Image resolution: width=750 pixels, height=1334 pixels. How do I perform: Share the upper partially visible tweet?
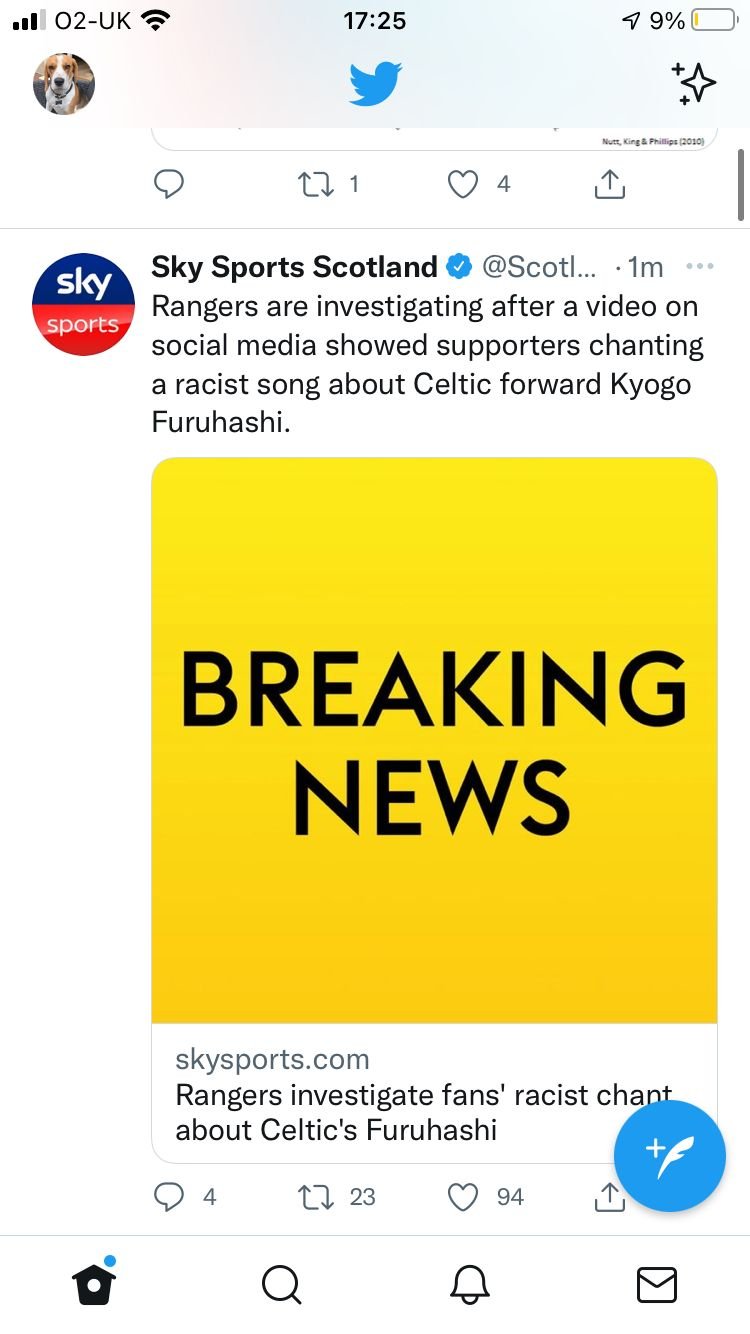(x=610, y=183)
